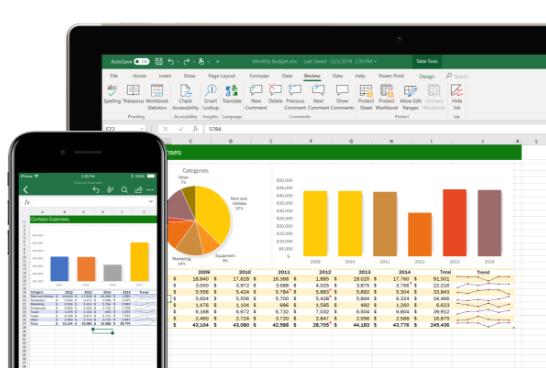
Task: Switch to the Data tab
Action: (x=287, y=76)
